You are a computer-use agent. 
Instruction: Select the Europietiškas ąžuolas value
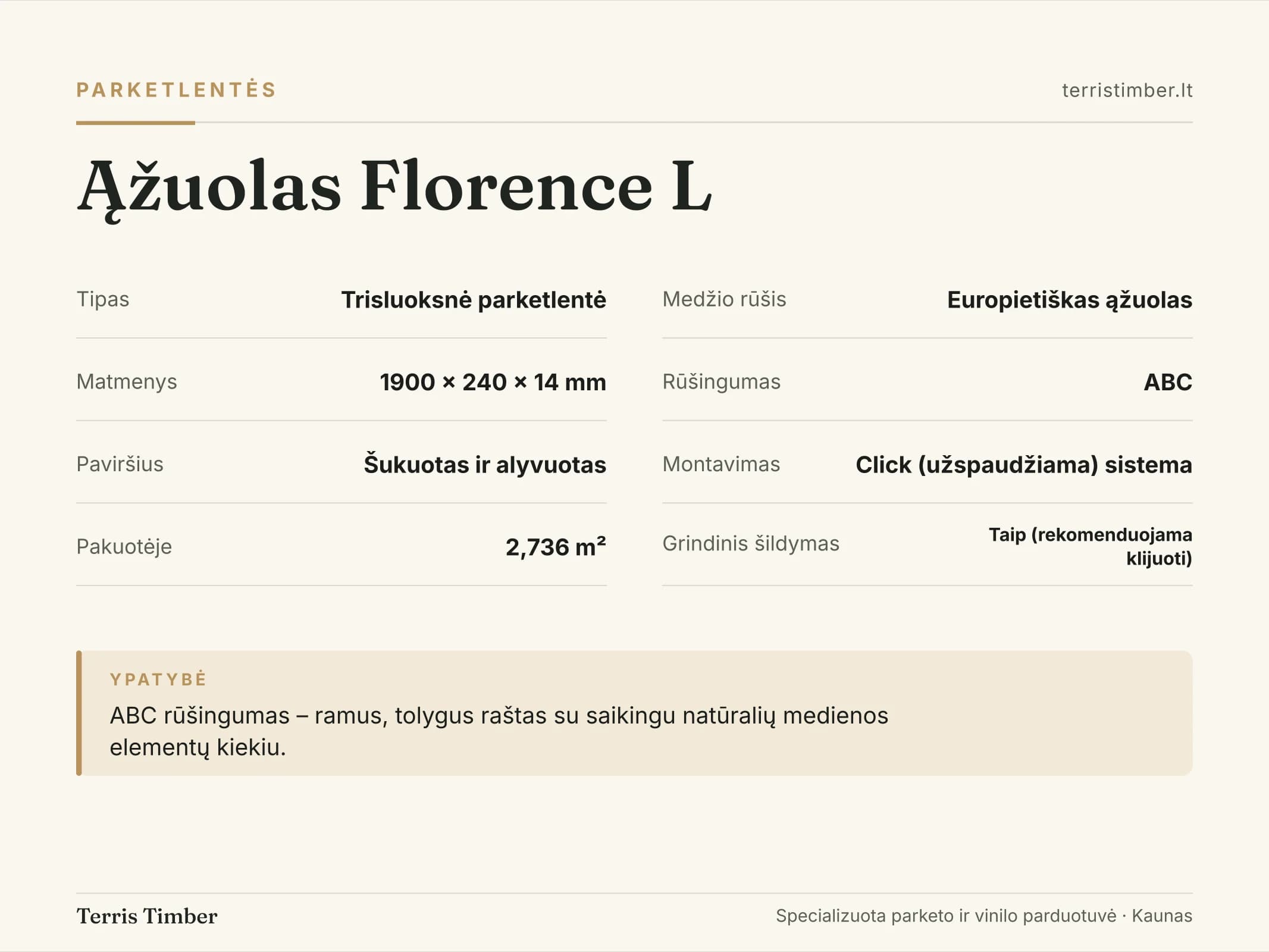click(x=1070, y=300)
